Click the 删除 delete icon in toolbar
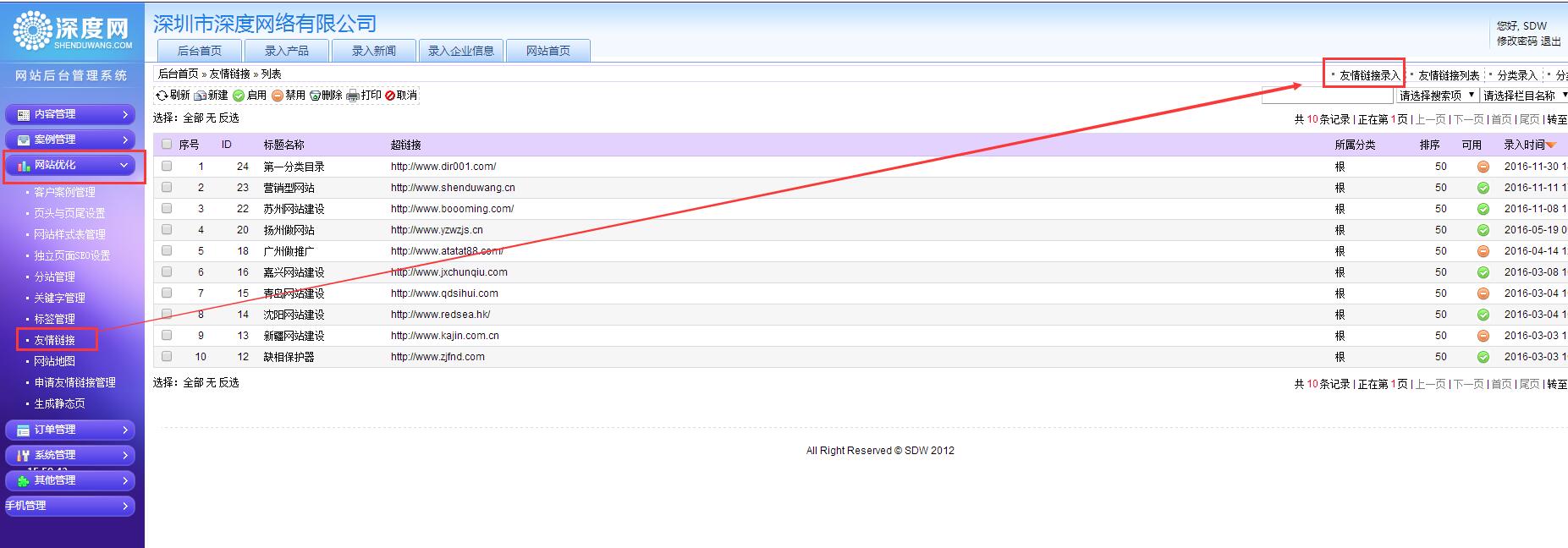 tap(315, 96)
